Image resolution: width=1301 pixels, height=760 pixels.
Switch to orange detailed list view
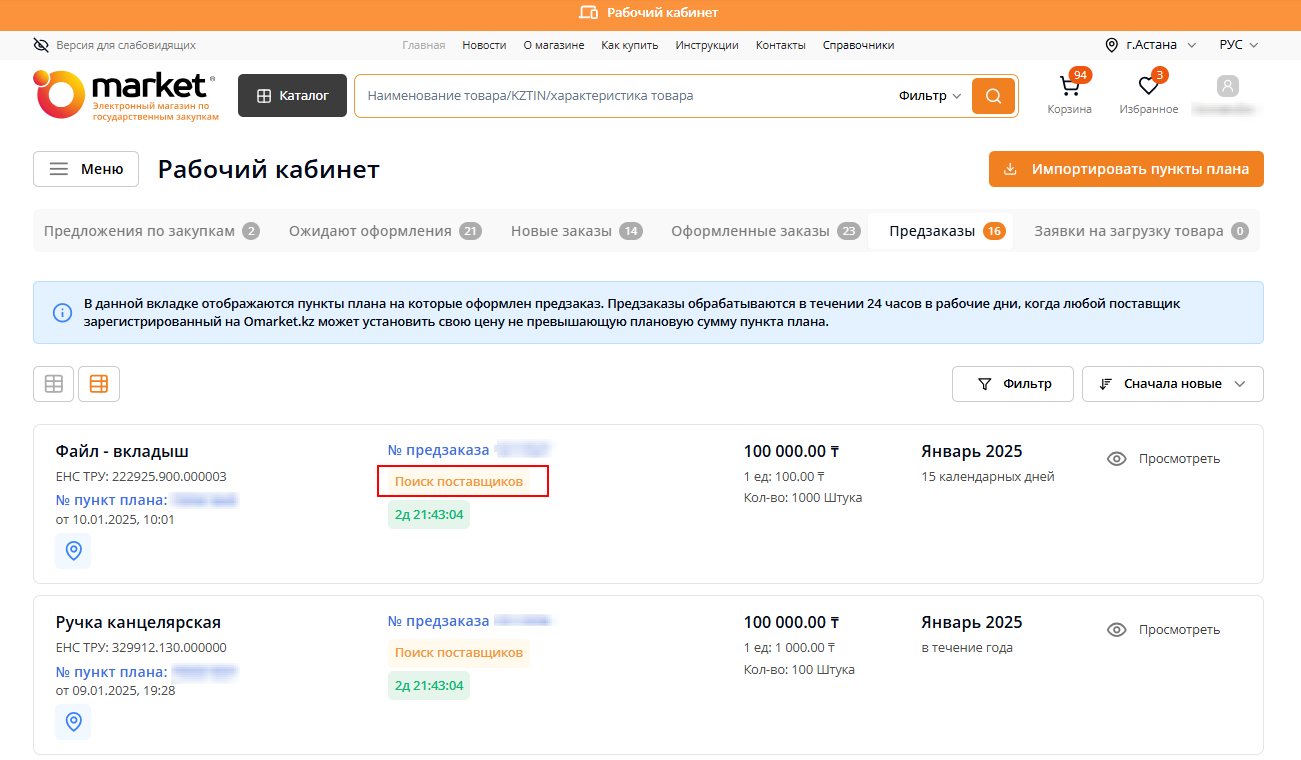[99, 384]
